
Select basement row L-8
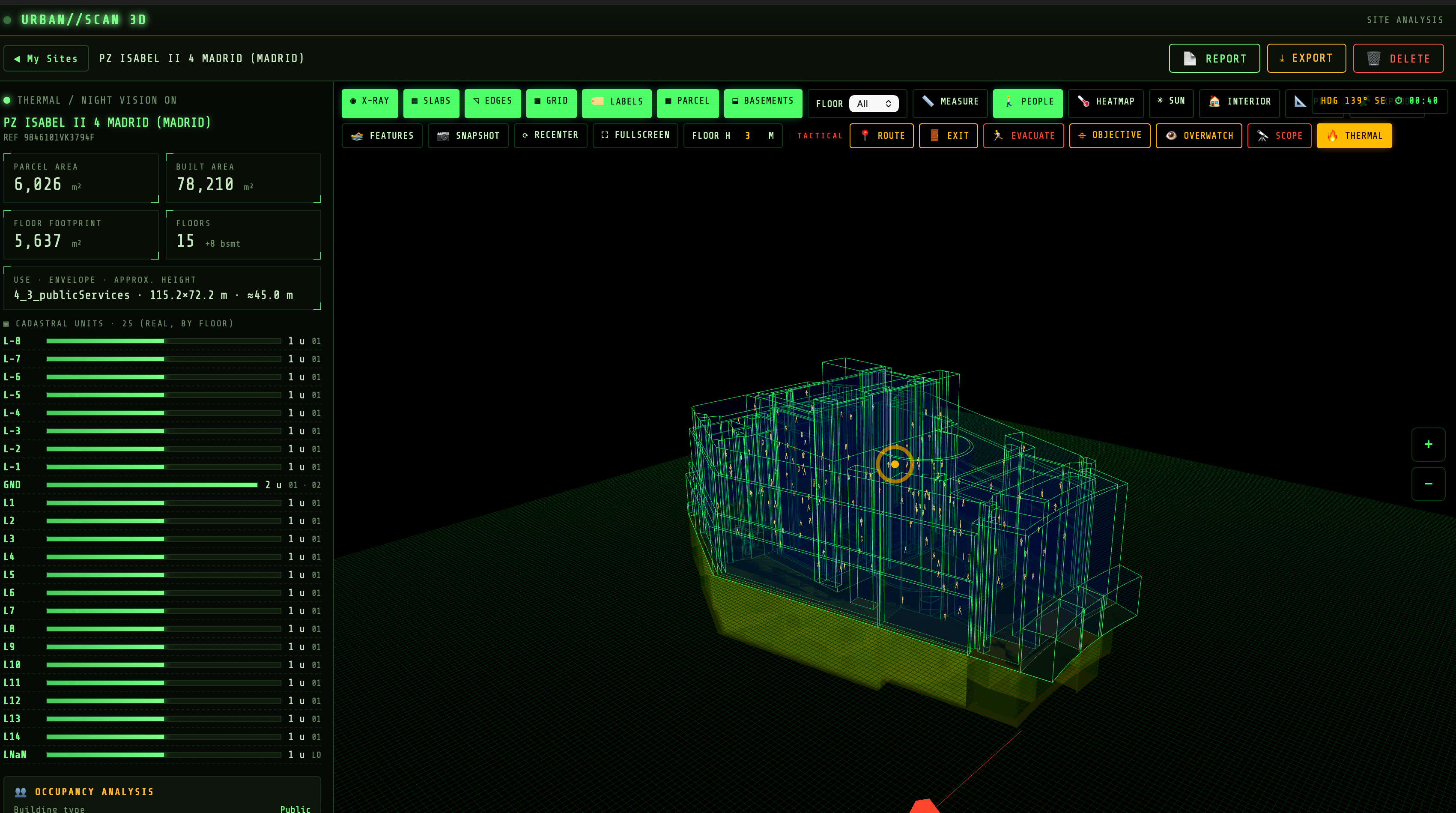point(162,341)
